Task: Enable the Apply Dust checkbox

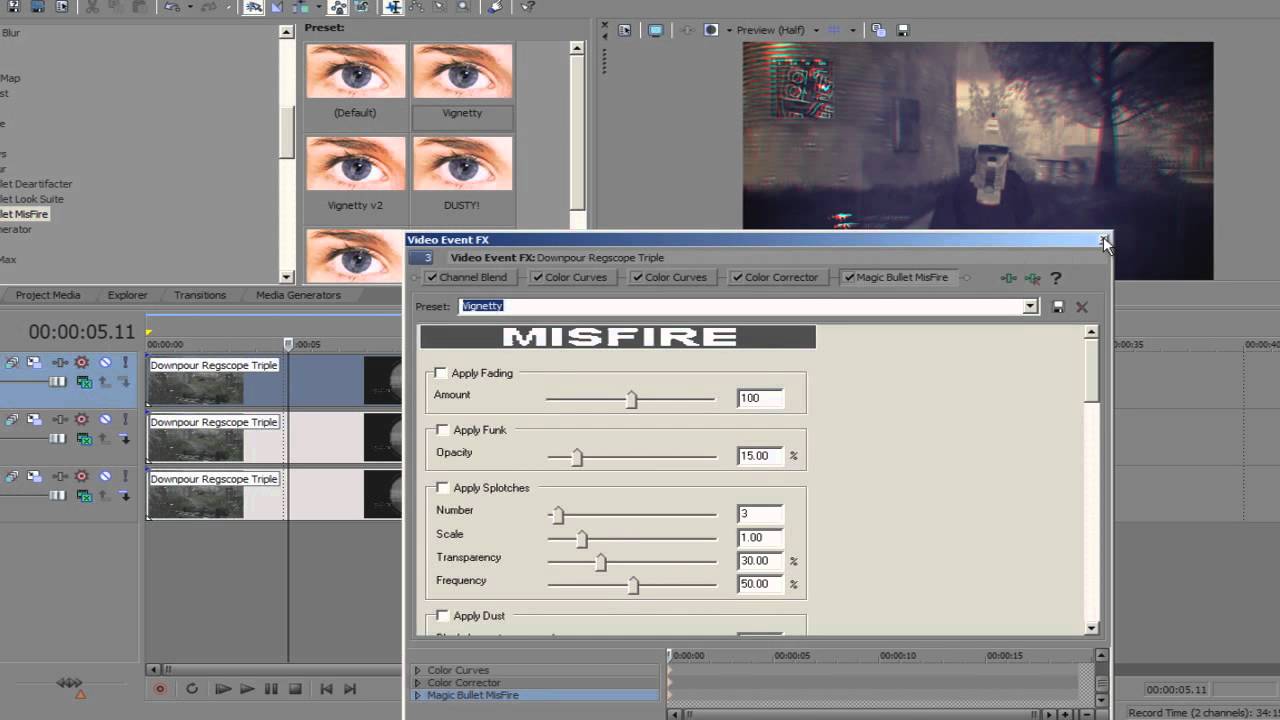Action: coord(443,616)
